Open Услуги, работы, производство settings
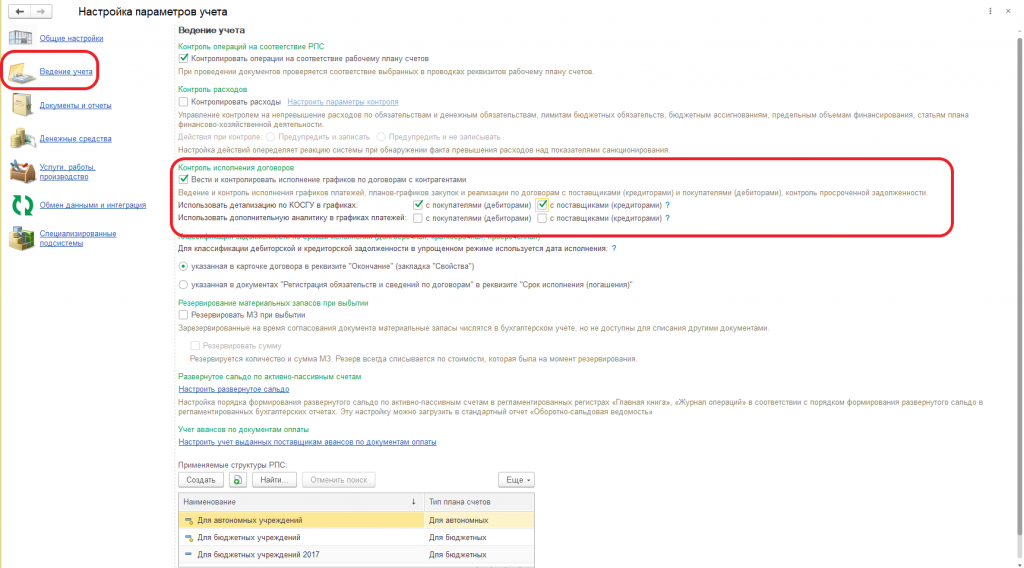This screenshot has width=1024, height=568. pyautogui.click(x=67, y=172)
